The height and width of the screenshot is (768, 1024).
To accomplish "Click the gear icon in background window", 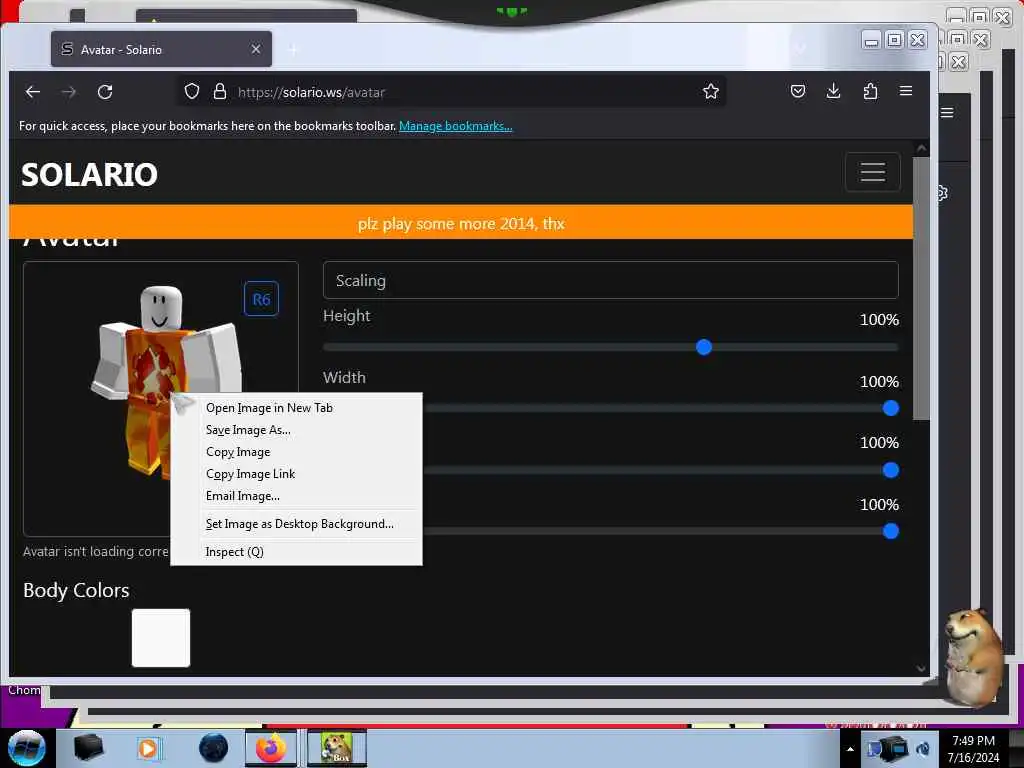I will [x=942, y=193].
